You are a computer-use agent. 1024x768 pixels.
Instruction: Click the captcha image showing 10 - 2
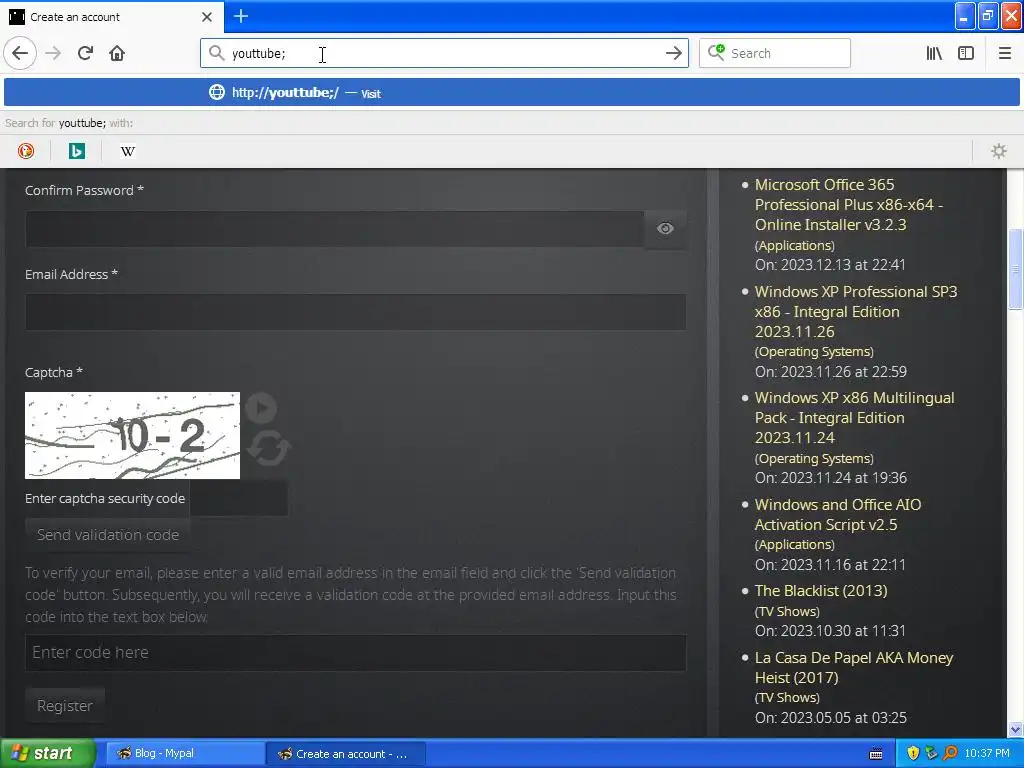point(133,436)
